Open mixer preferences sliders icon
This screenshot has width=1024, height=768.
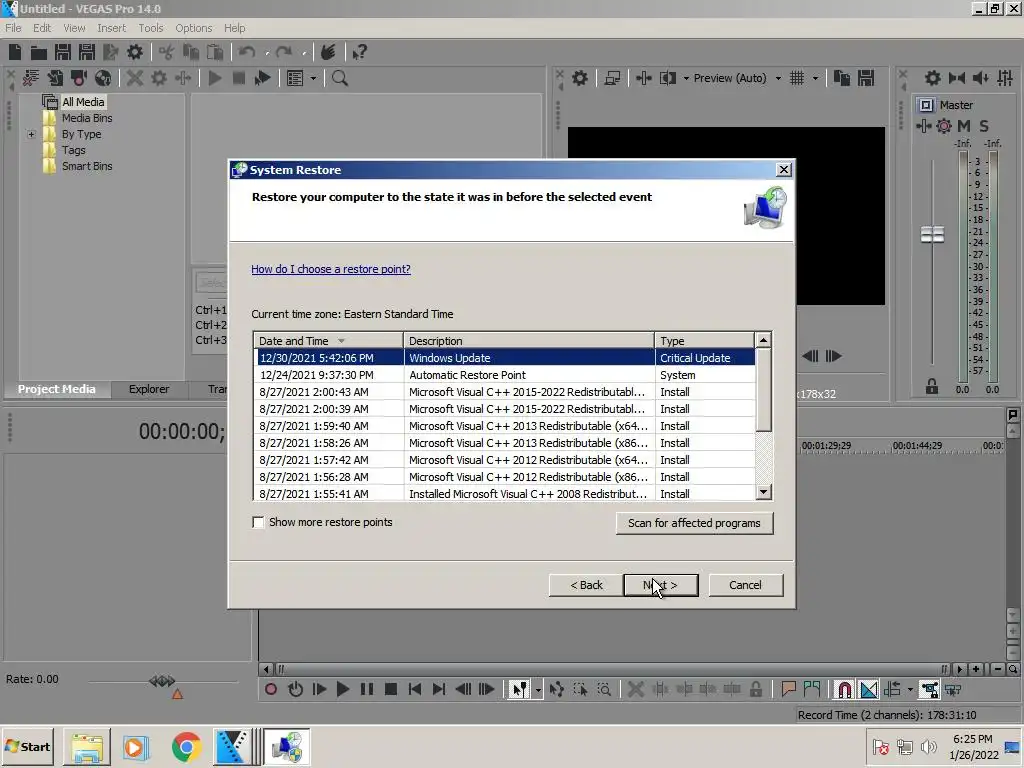[1005, 78]
